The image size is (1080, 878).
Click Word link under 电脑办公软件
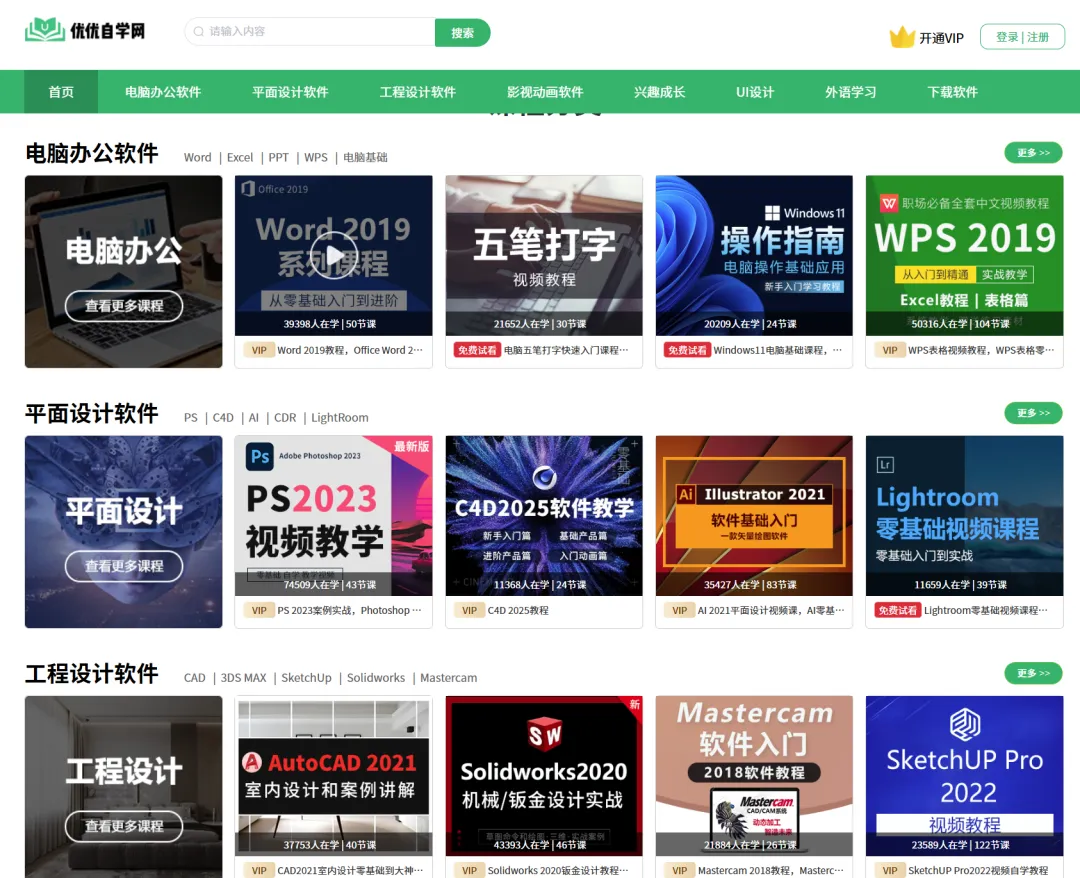198,157
